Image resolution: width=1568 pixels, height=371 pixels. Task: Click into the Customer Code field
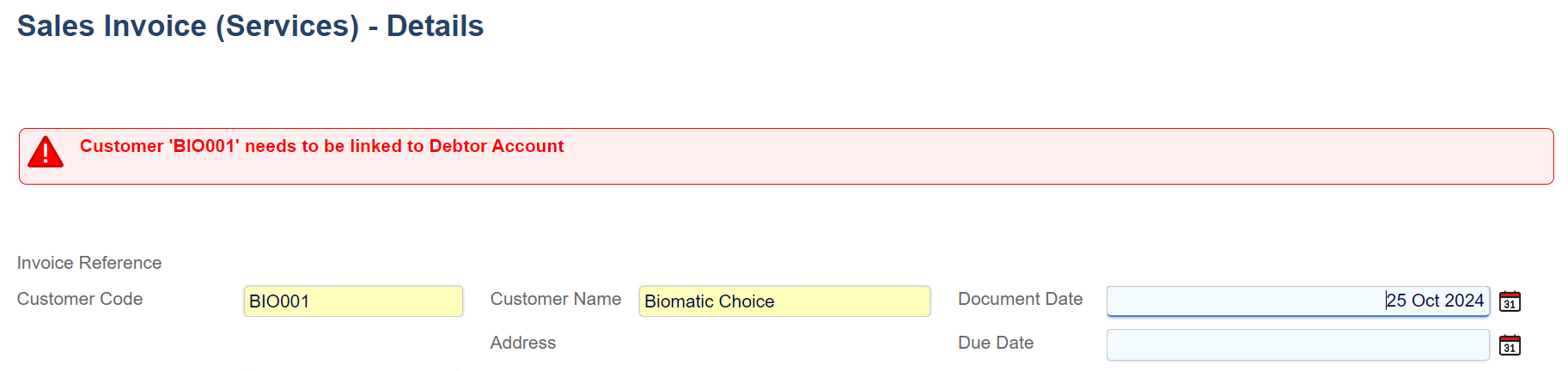353,301
